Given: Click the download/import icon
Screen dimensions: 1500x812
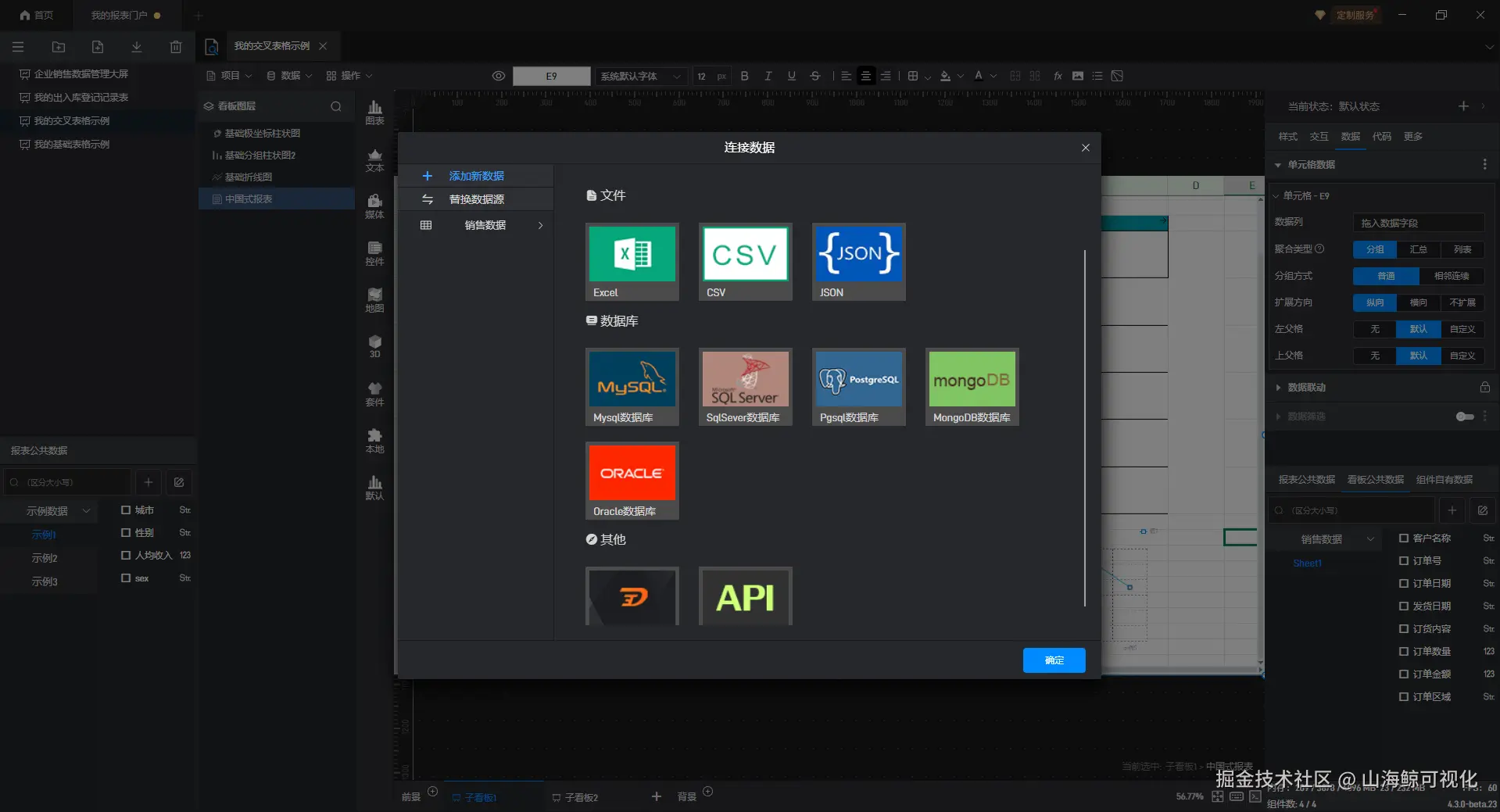Looking at the screenshot, I should [x=137, y=47].
